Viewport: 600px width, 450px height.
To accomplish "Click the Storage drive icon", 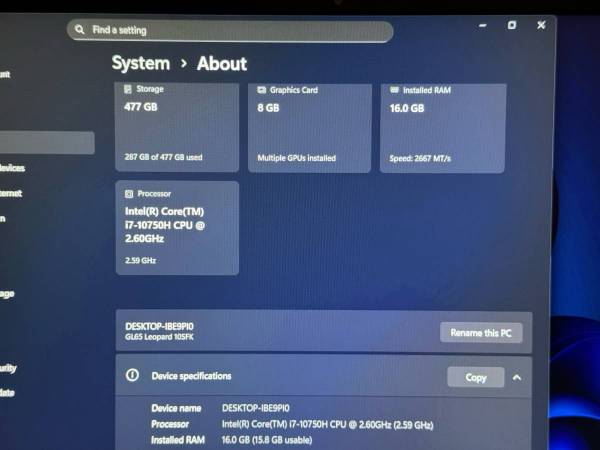I will click(129, 89).
